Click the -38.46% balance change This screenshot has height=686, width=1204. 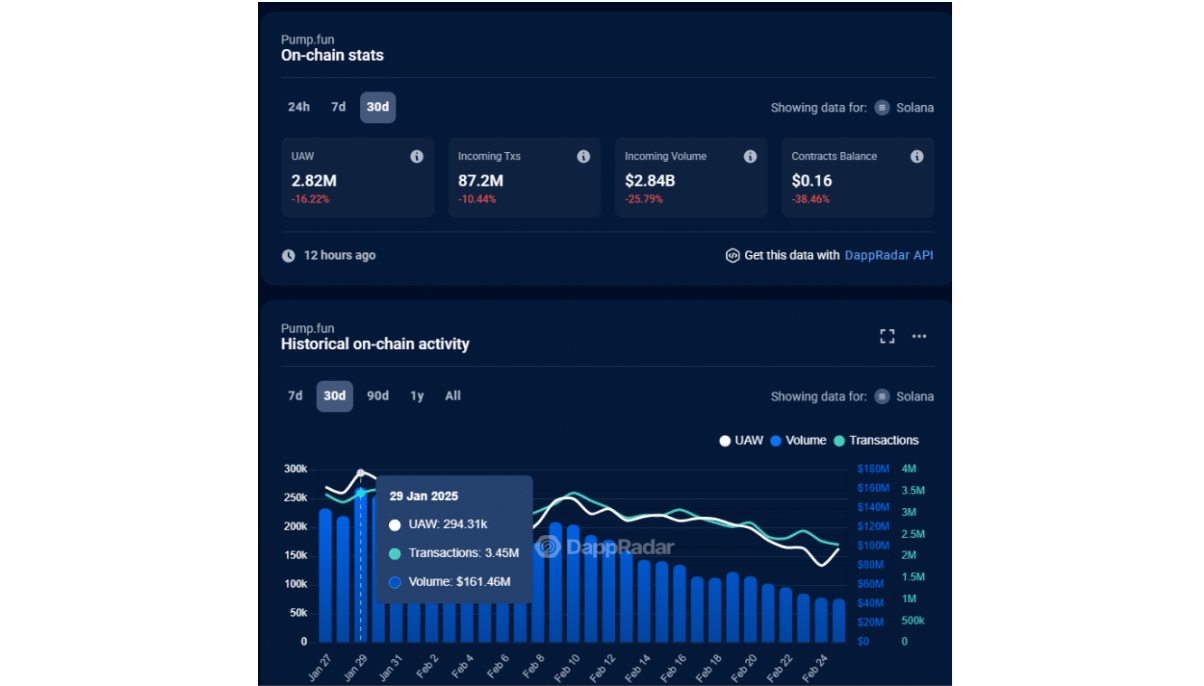(811, 200)
